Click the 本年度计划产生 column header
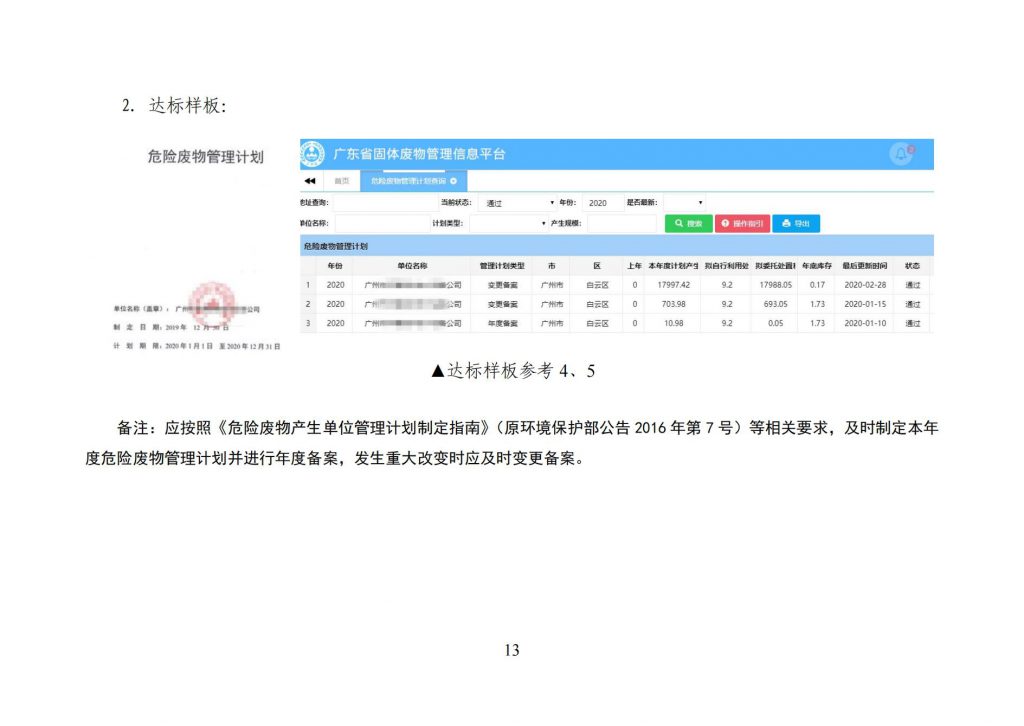Viewport: 1024px width, 726px height. point(673,266)
